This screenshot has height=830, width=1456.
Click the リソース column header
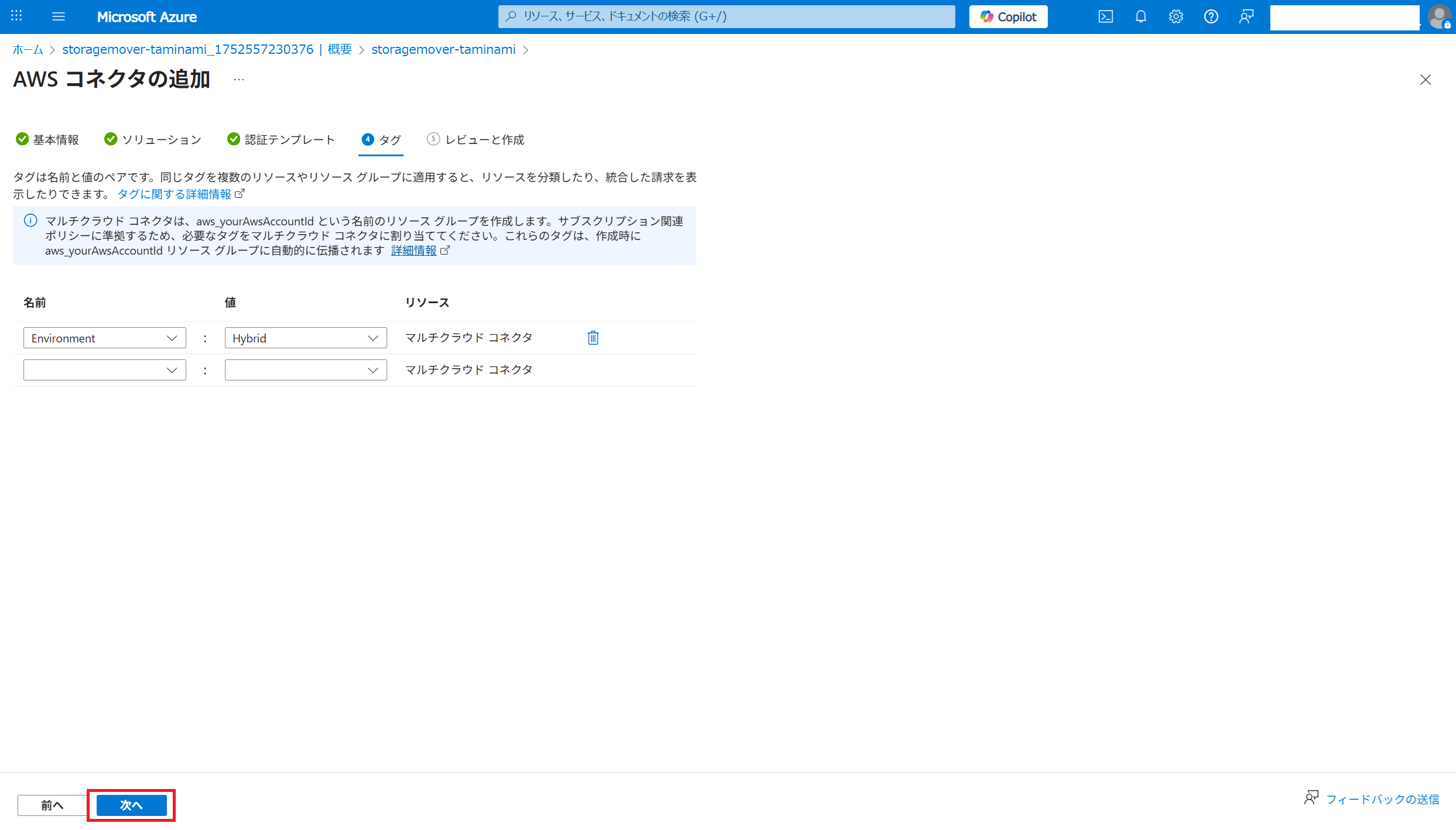(x=427, y=303)
